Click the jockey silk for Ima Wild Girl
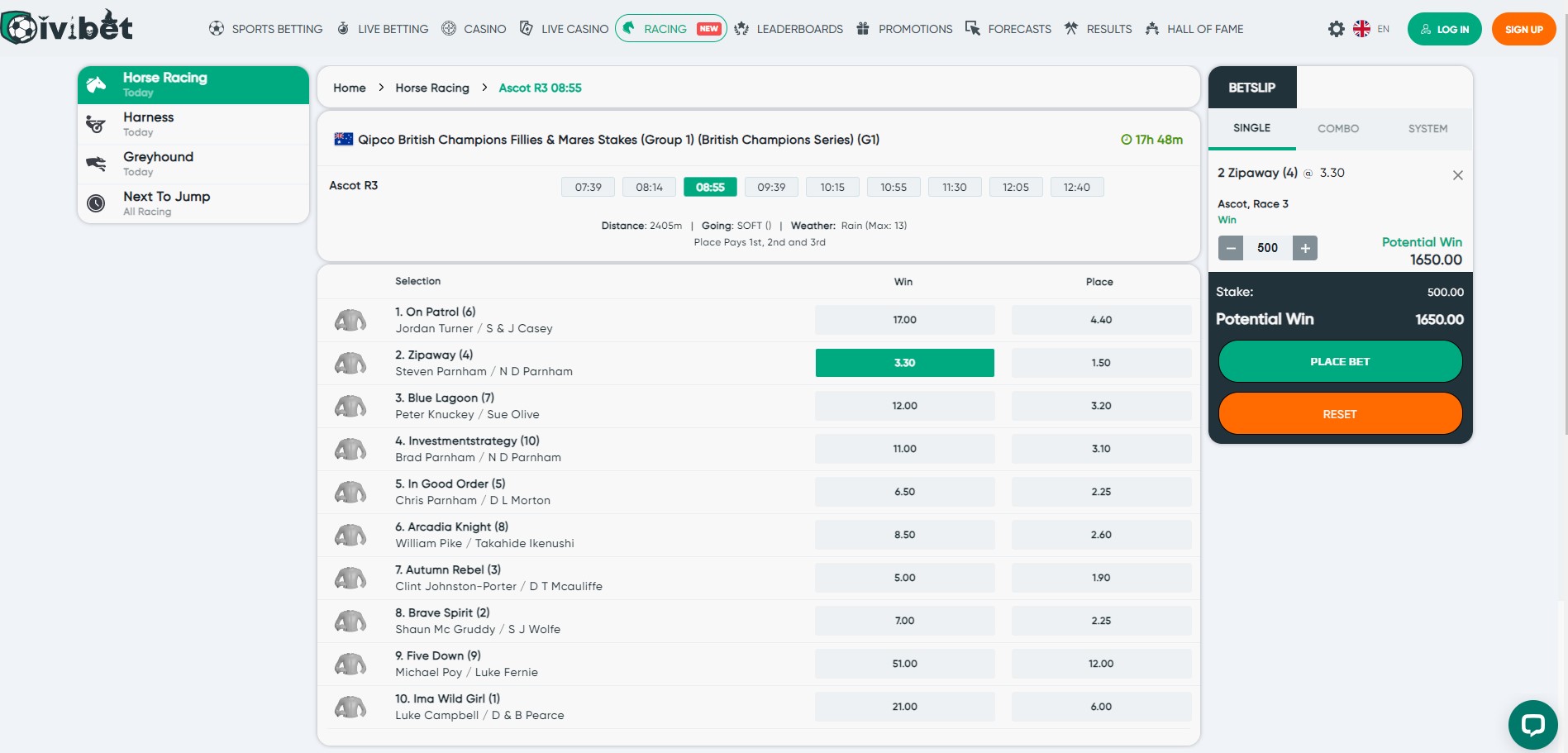The height and width of the screenshot is (753, 1568). pos(350,707)
